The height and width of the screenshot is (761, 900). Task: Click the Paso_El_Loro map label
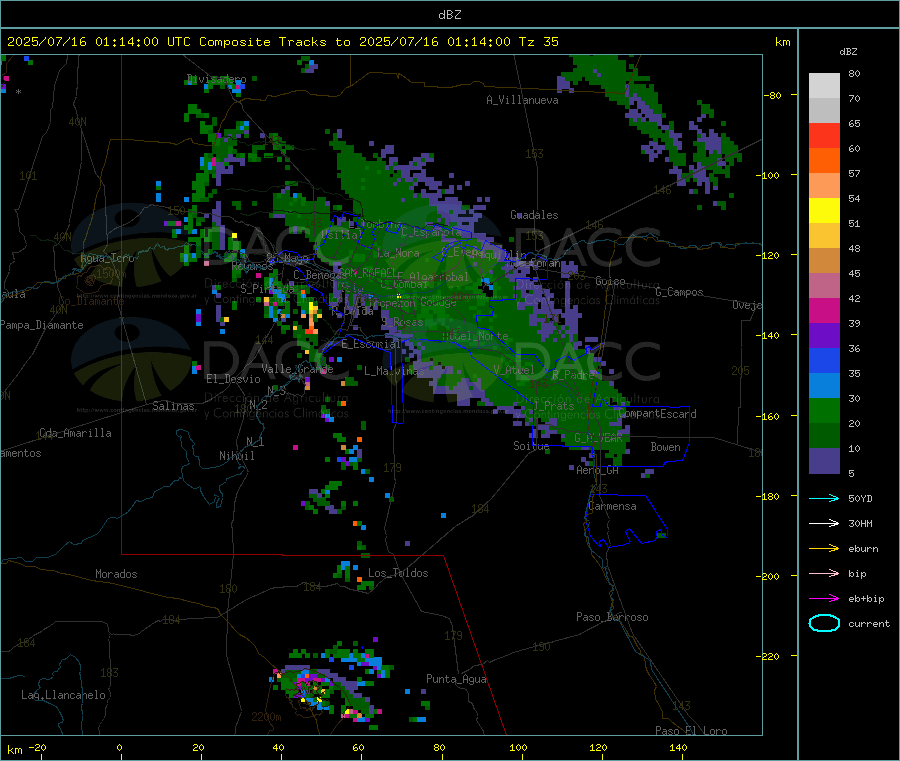[x=691, y=731]
